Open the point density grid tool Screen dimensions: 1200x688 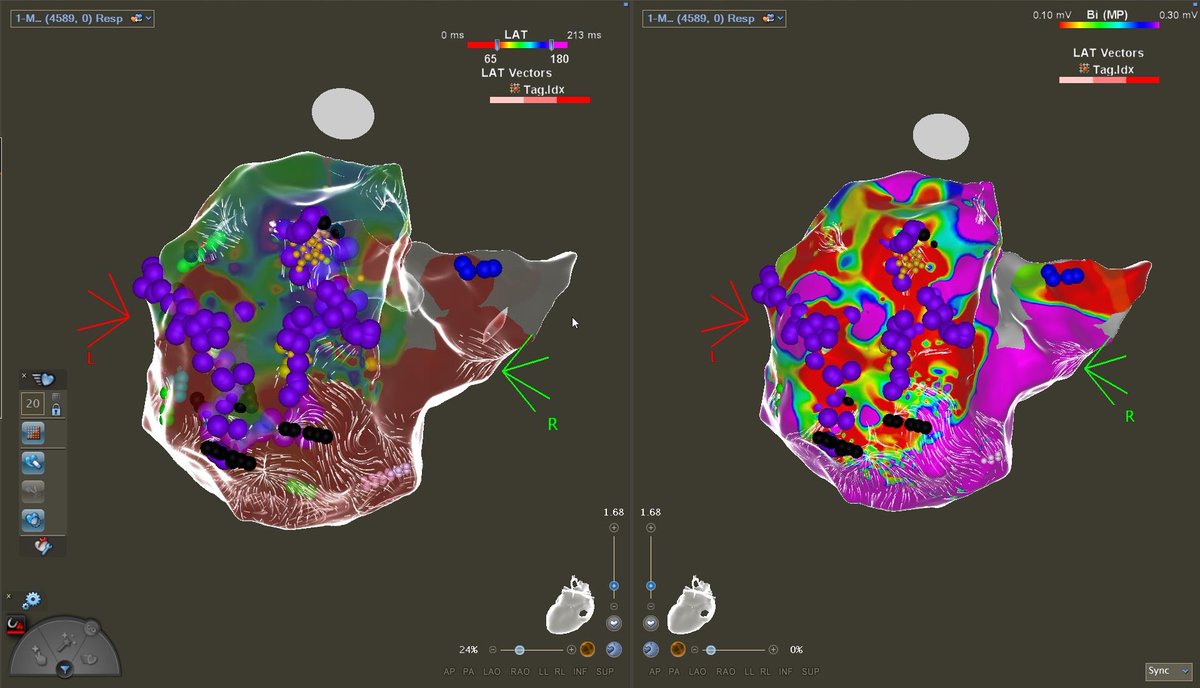pyautogui.click(x=33, y=432)
